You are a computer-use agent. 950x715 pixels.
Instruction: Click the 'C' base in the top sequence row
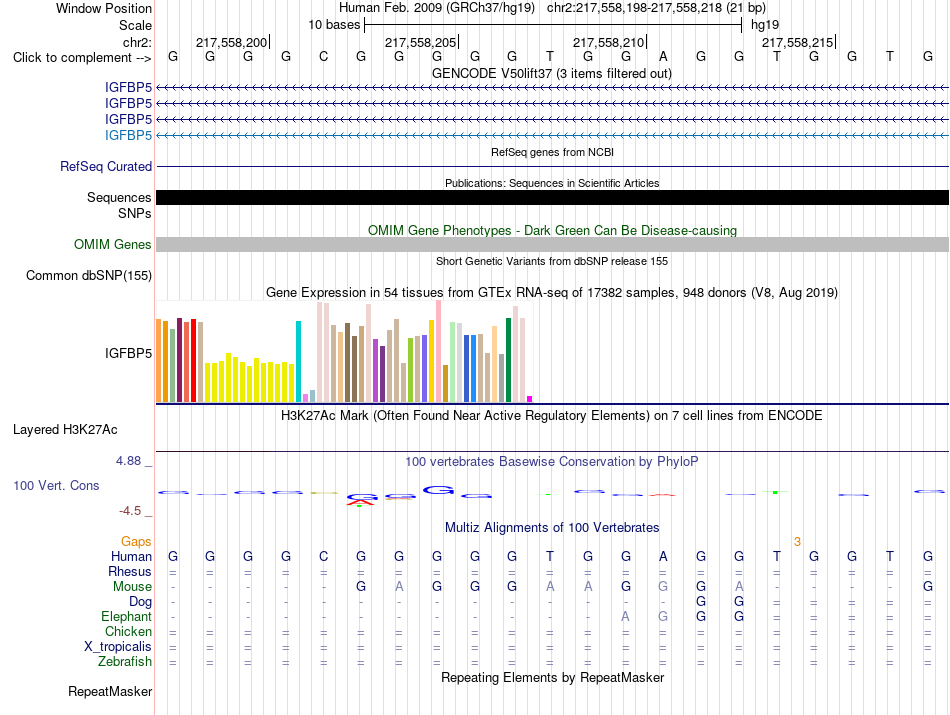pos(324,57)
